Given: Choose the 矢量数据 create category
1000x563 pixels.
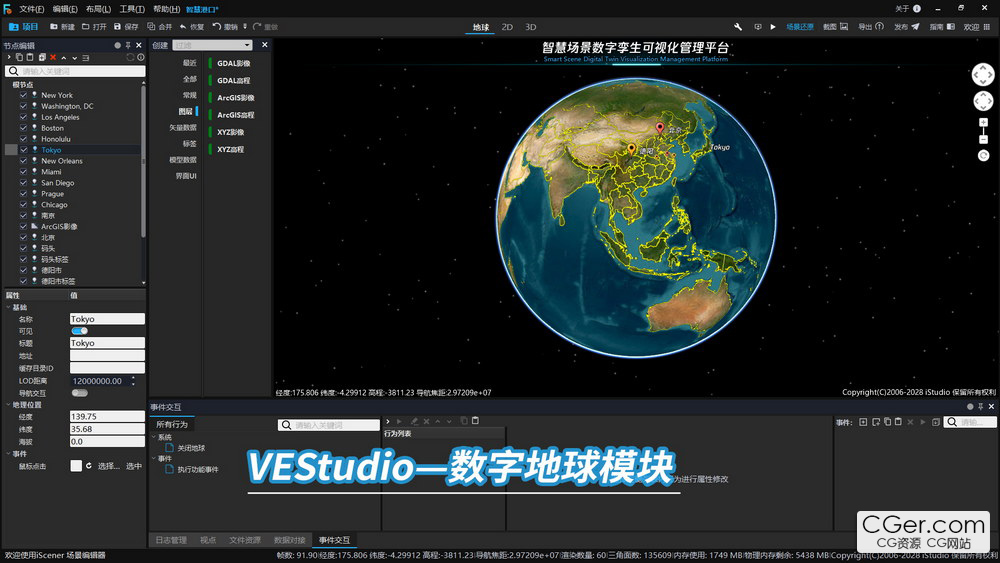Looking at the screenshot, I should [x=182, y=128].
